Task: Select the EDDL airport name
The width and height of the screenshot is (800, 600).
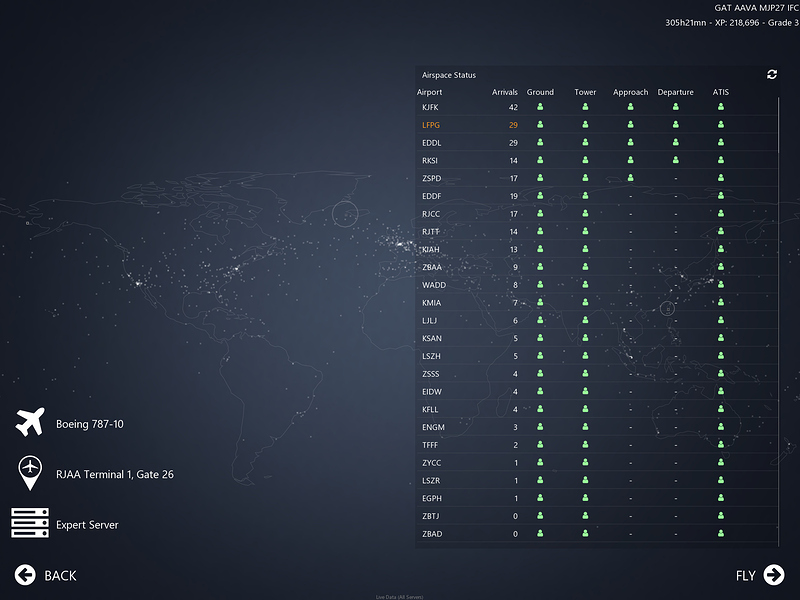Action: (432, 143)
